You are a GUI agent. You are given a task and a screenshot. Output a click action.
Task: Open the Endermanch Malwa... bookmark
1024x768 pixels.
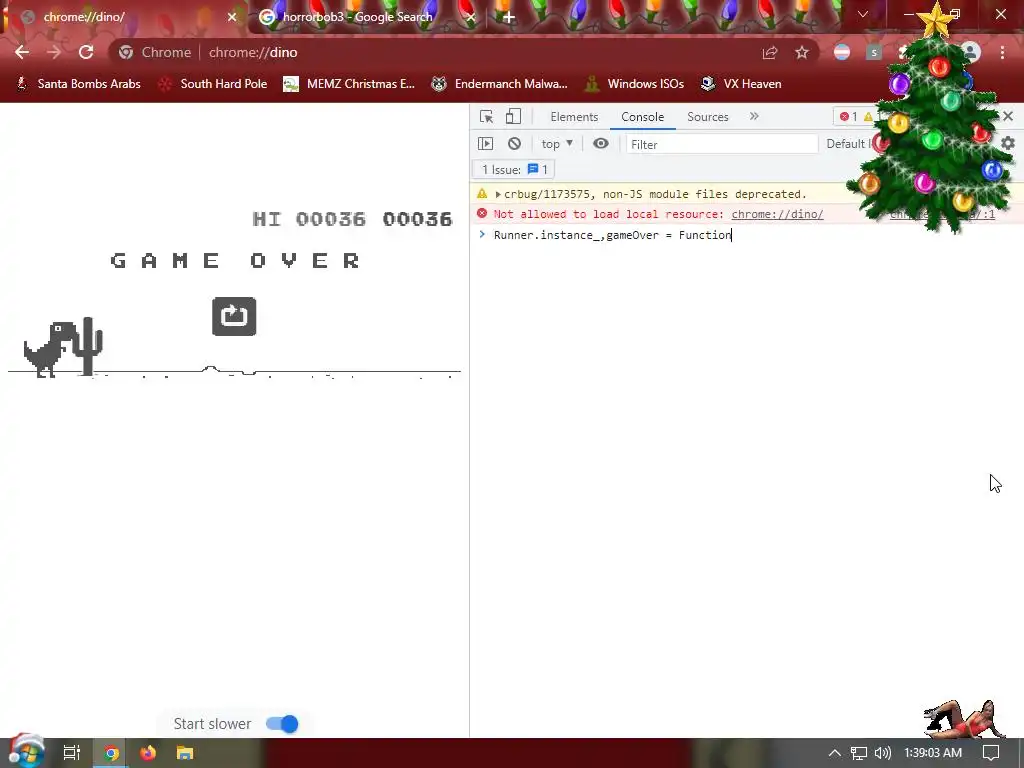(500, 84)
